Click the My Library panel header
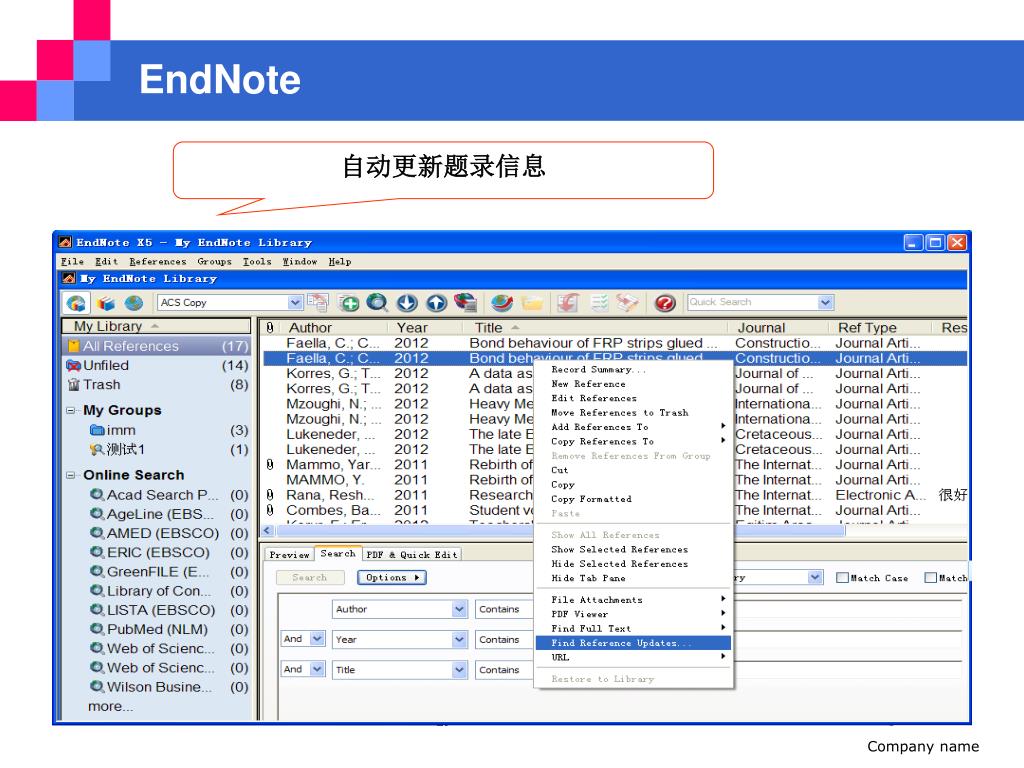 pos(156,326)
